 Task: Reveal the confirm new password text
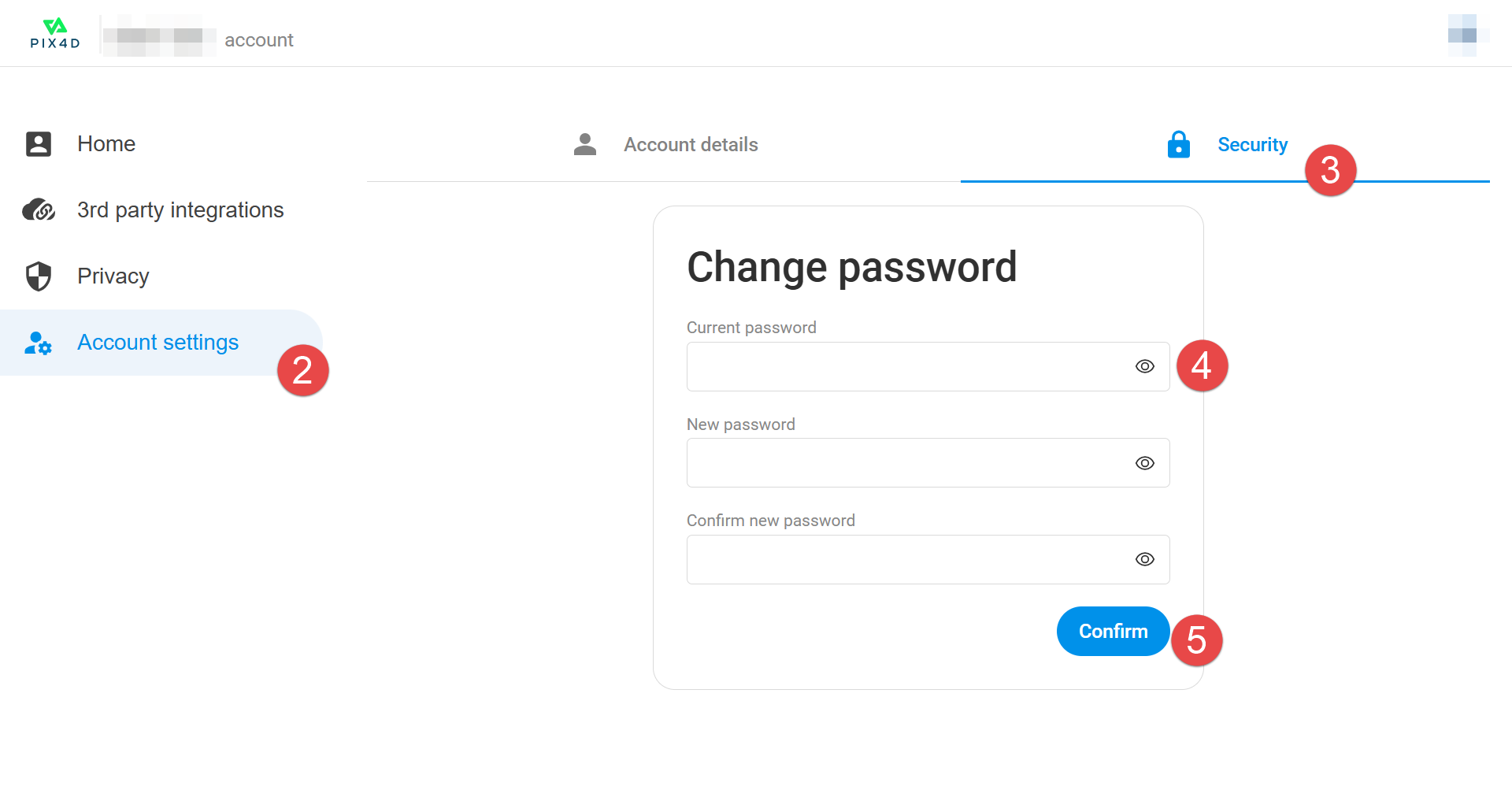pos(1145,559)
